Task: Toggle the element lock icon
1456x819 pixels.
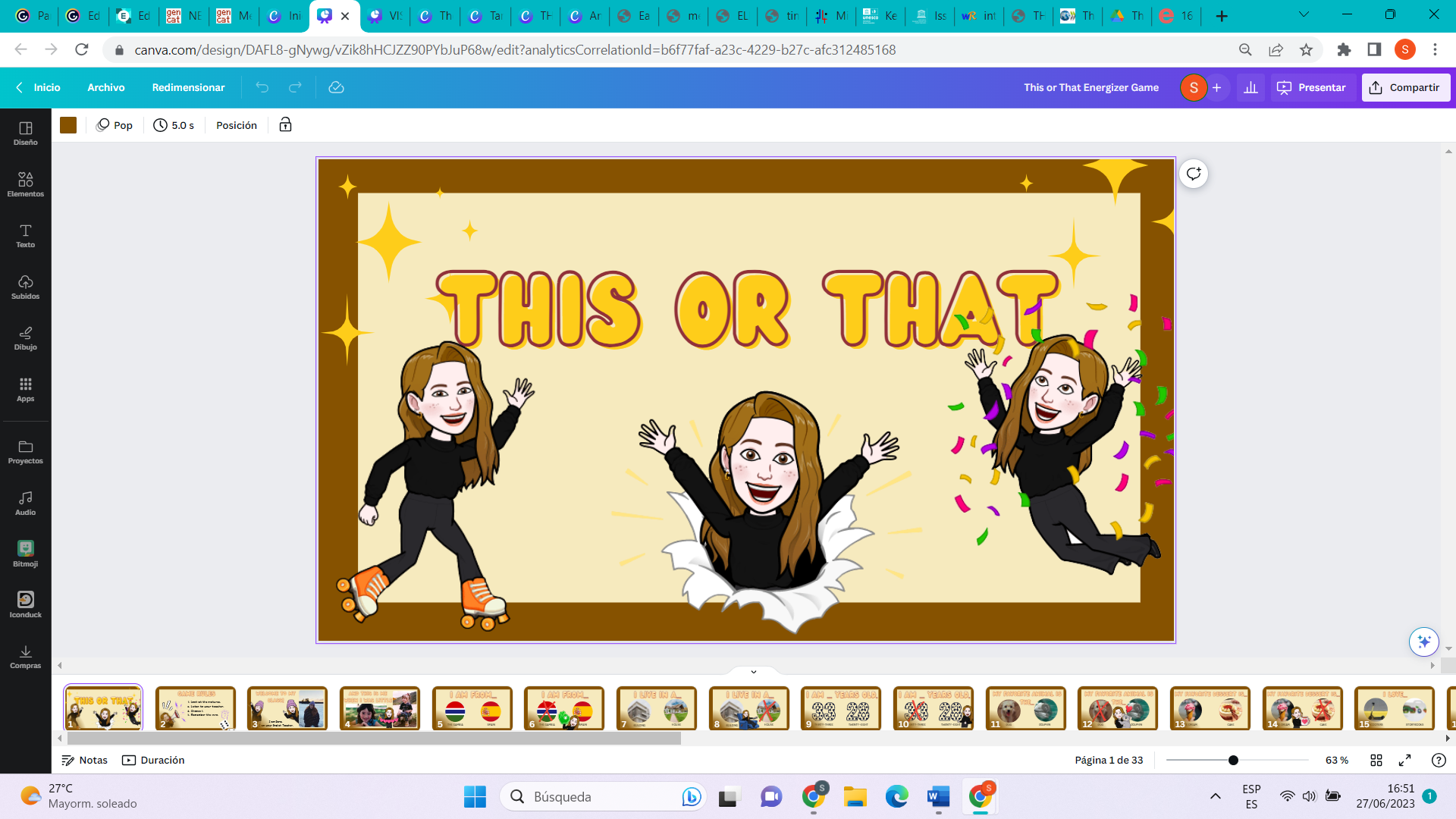Action: (285, 125)
